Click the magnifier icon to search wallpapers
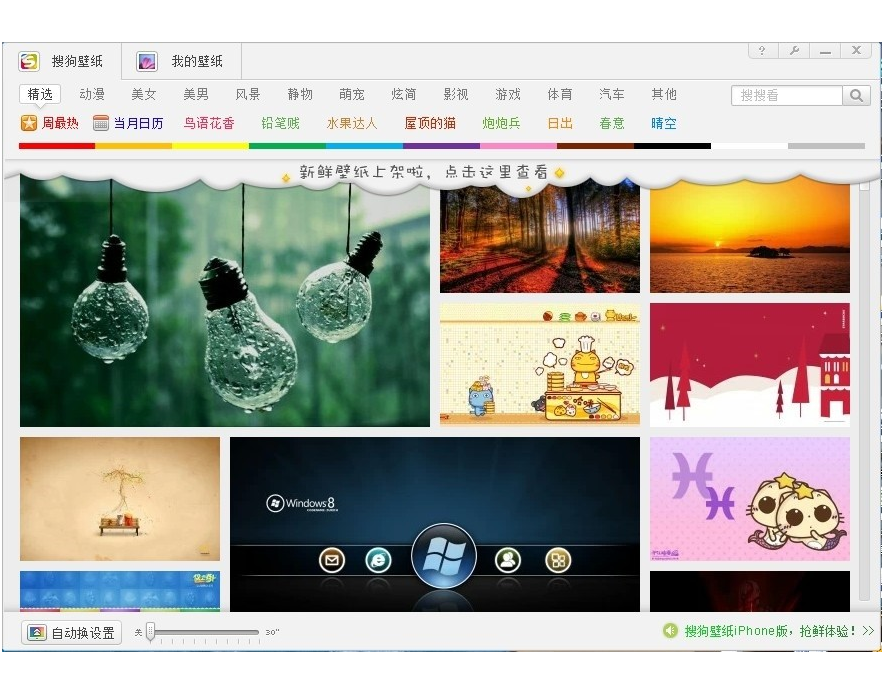 tap(857, 95)
